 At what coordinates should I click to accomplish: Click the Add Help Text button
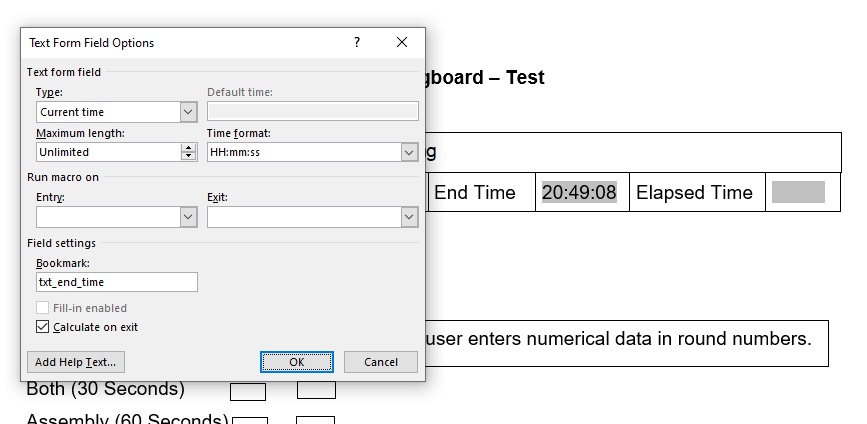coord(76,362)
